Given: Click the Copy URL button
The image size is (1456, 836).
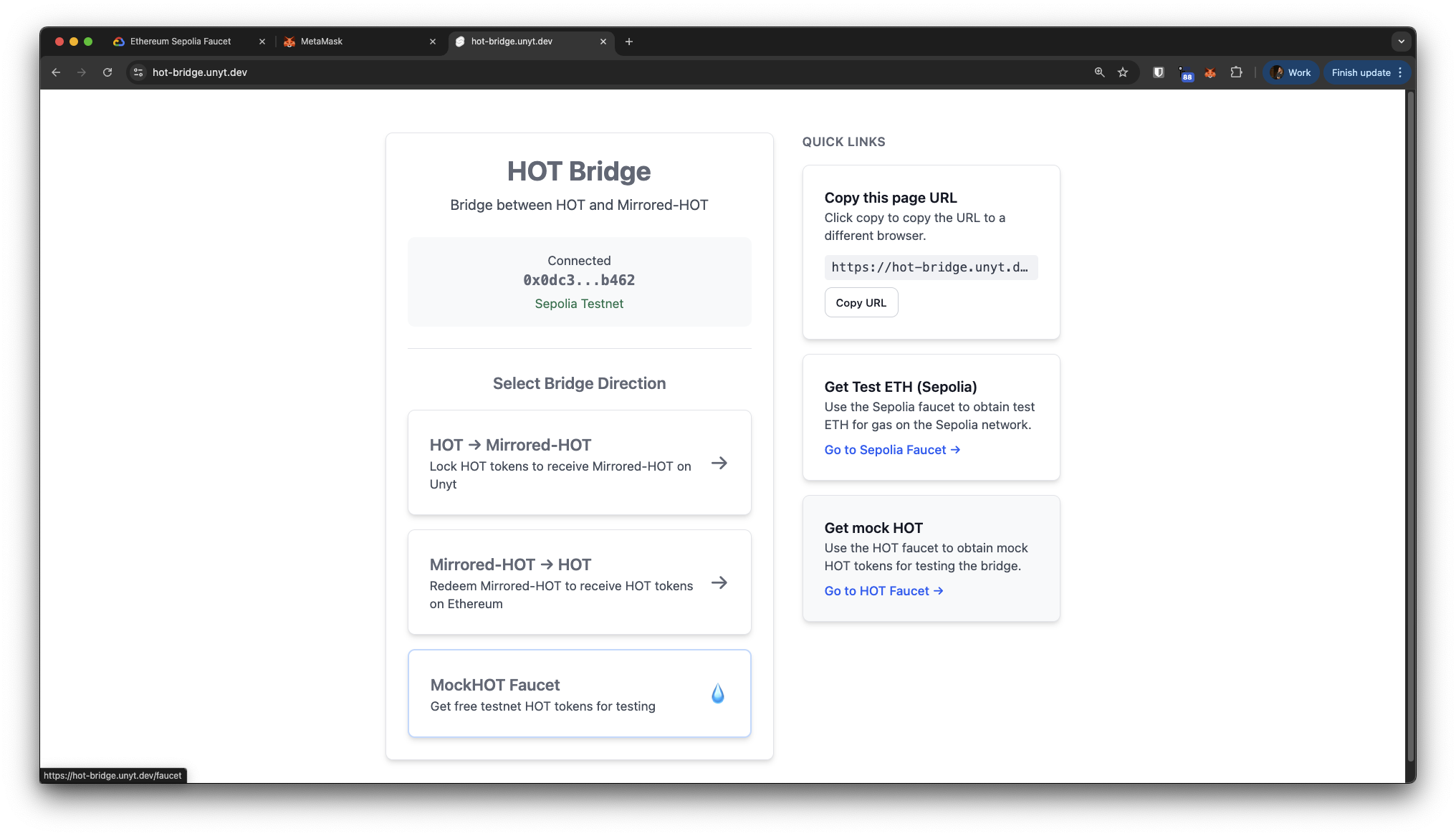Looking at the screenshot, I should pyautogui.click(x=861, y=302).
